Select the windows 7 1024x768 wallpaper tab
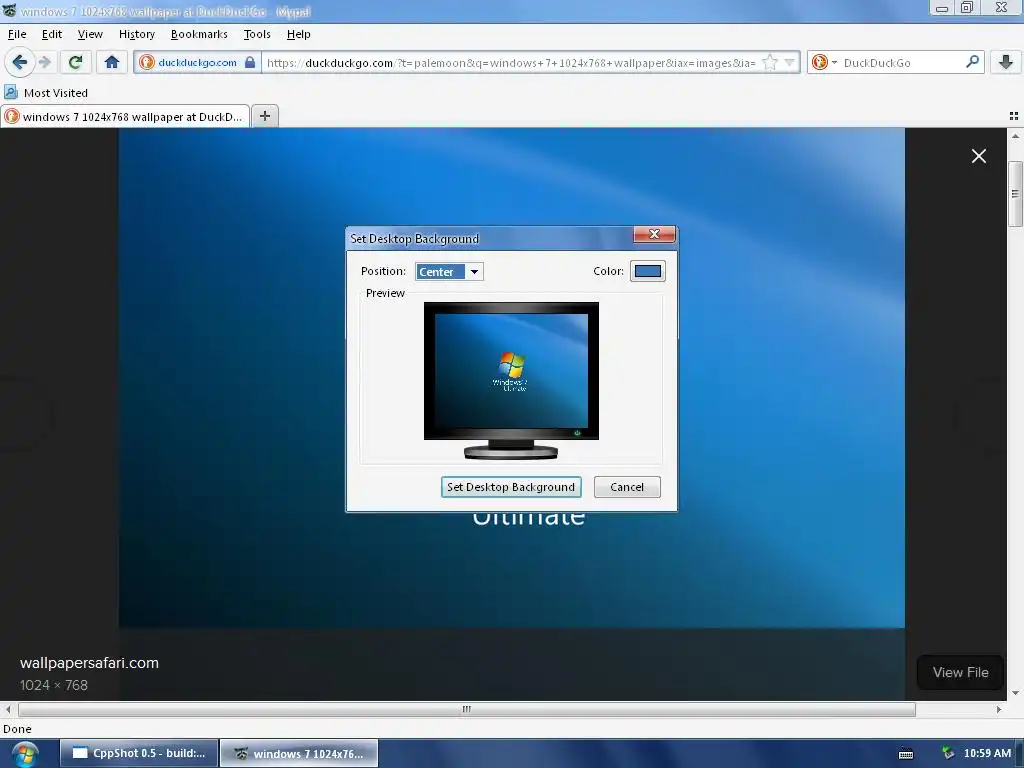The height and width of the screenshot is (768, 1024). (125, 116)
